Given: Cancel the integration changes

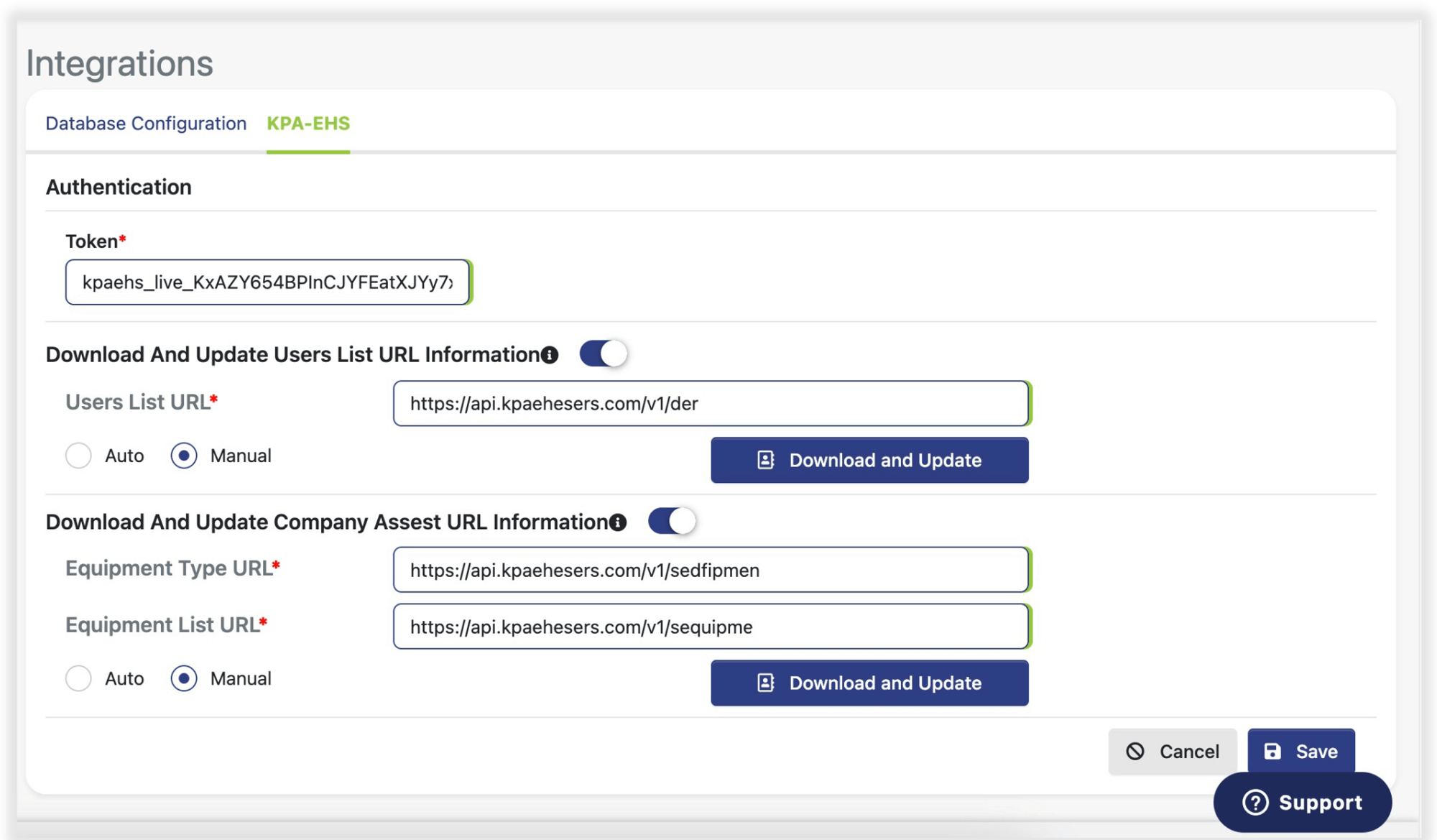Looking at the screenshot, I should tap(1173, 752).
